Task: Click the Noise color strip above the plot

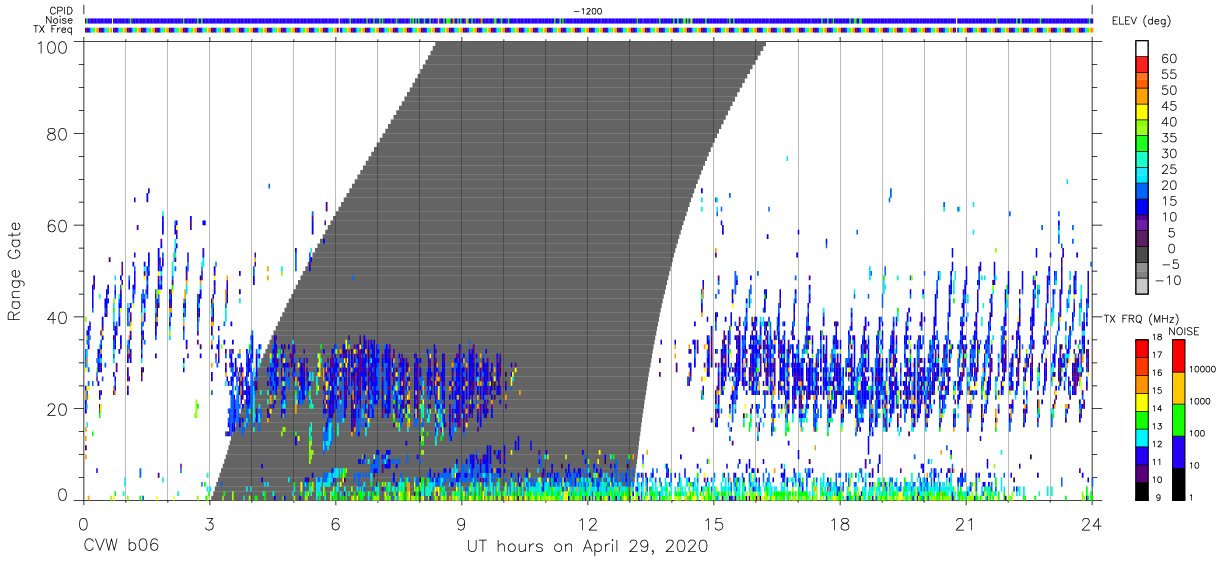Action: click(x=588, y=20)
